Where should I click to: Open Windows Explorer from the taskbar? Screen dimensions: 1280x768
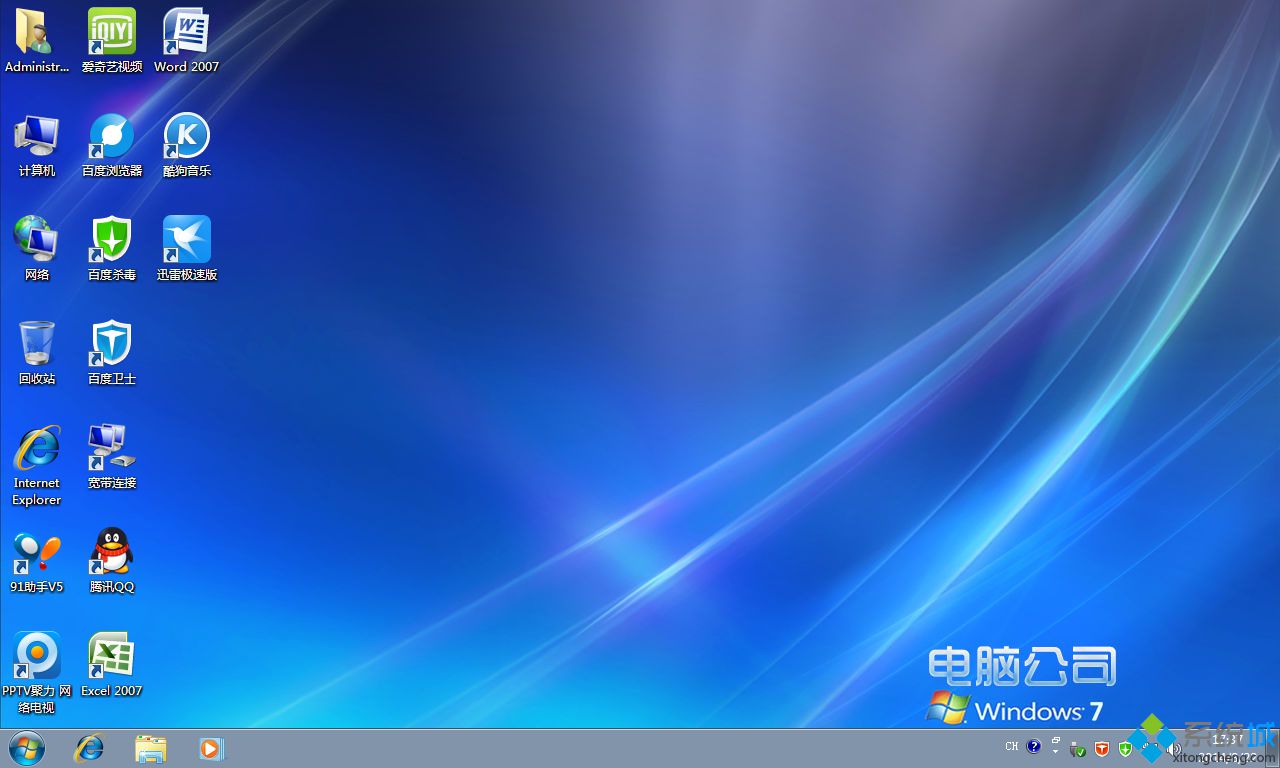pyautogui.click(x=151, y=748)
